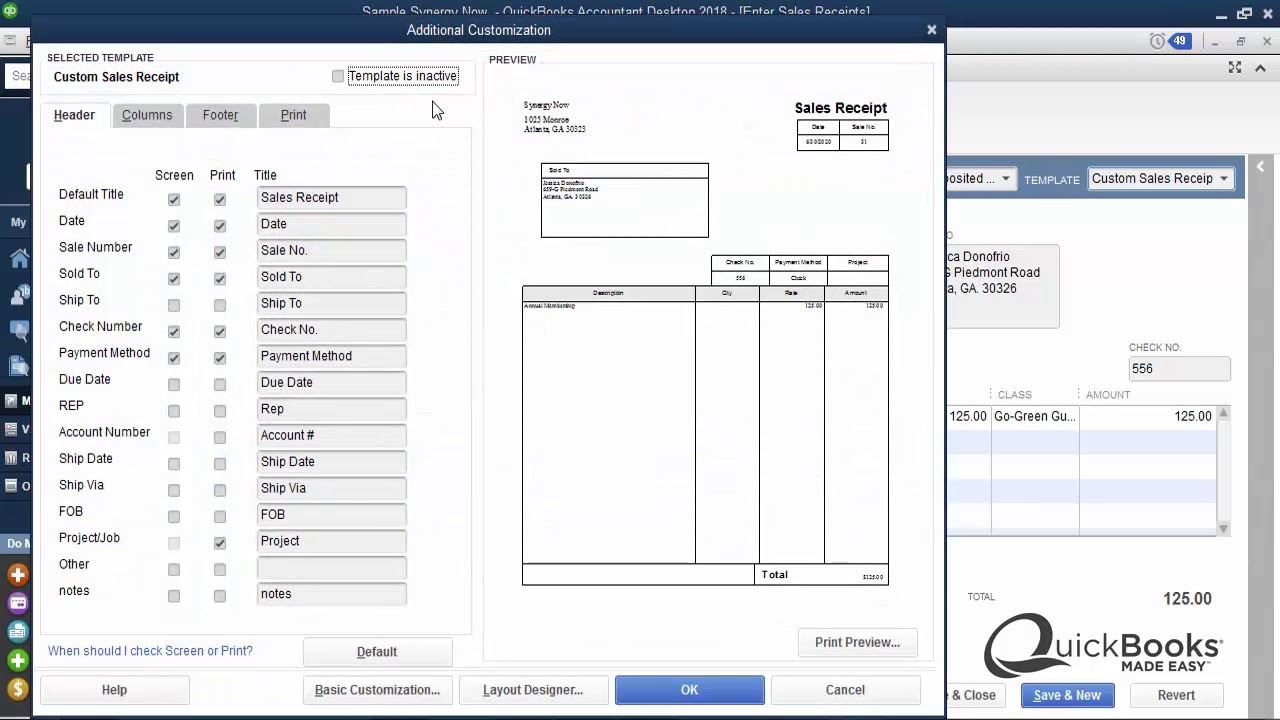This screenshot has width=1280, height=720.
Task: Toggle the Template is inactive checkbox
Action: coord(338,76)
